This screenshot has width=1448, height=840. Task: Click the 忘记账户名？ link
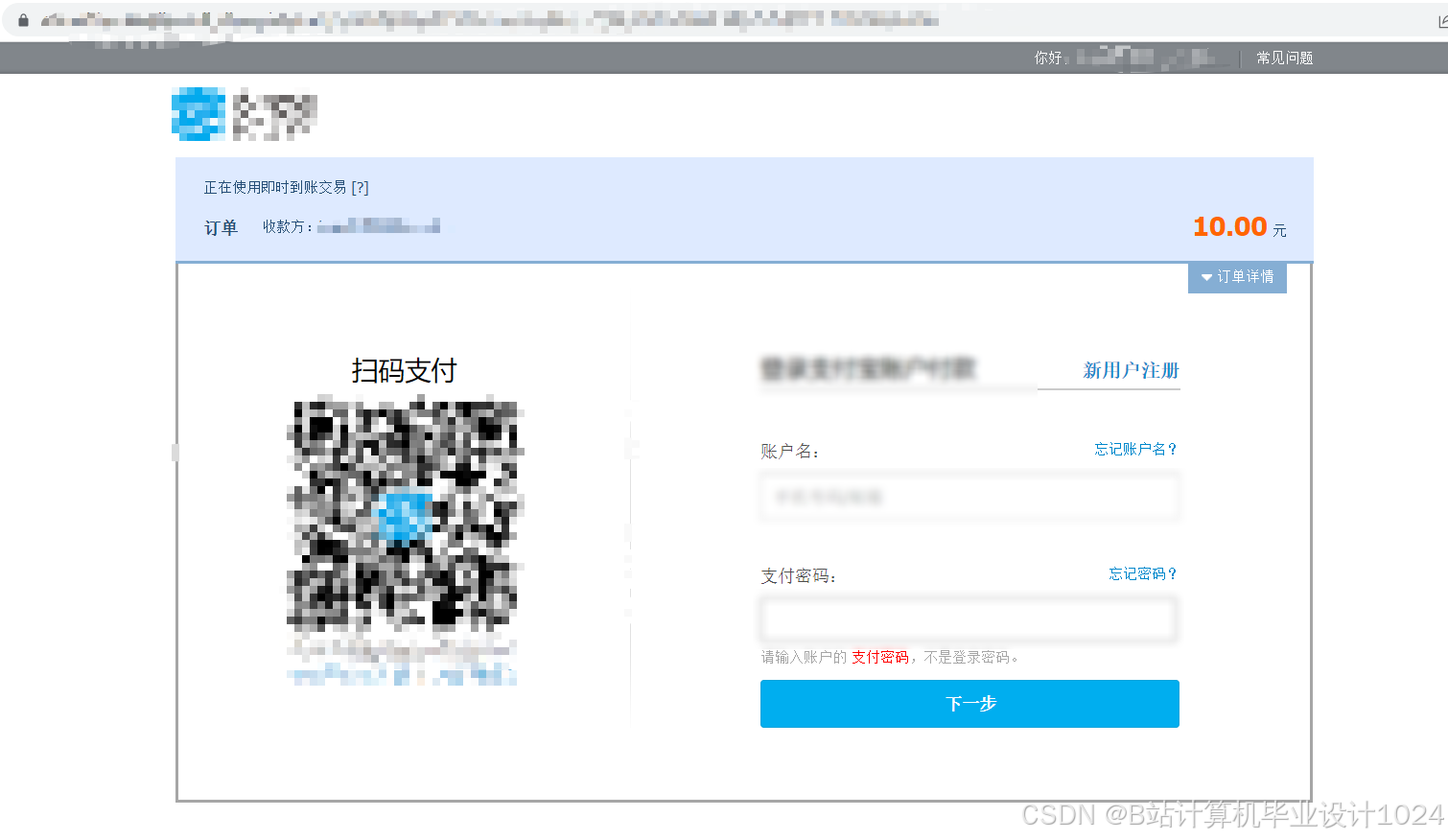pos(1135,449)
